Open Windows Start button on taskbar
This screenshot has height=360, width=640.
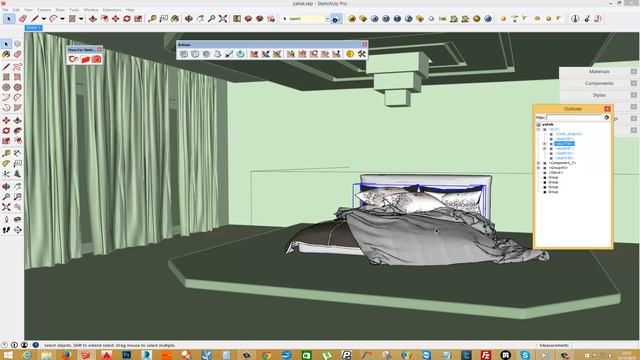pos(8,355)
